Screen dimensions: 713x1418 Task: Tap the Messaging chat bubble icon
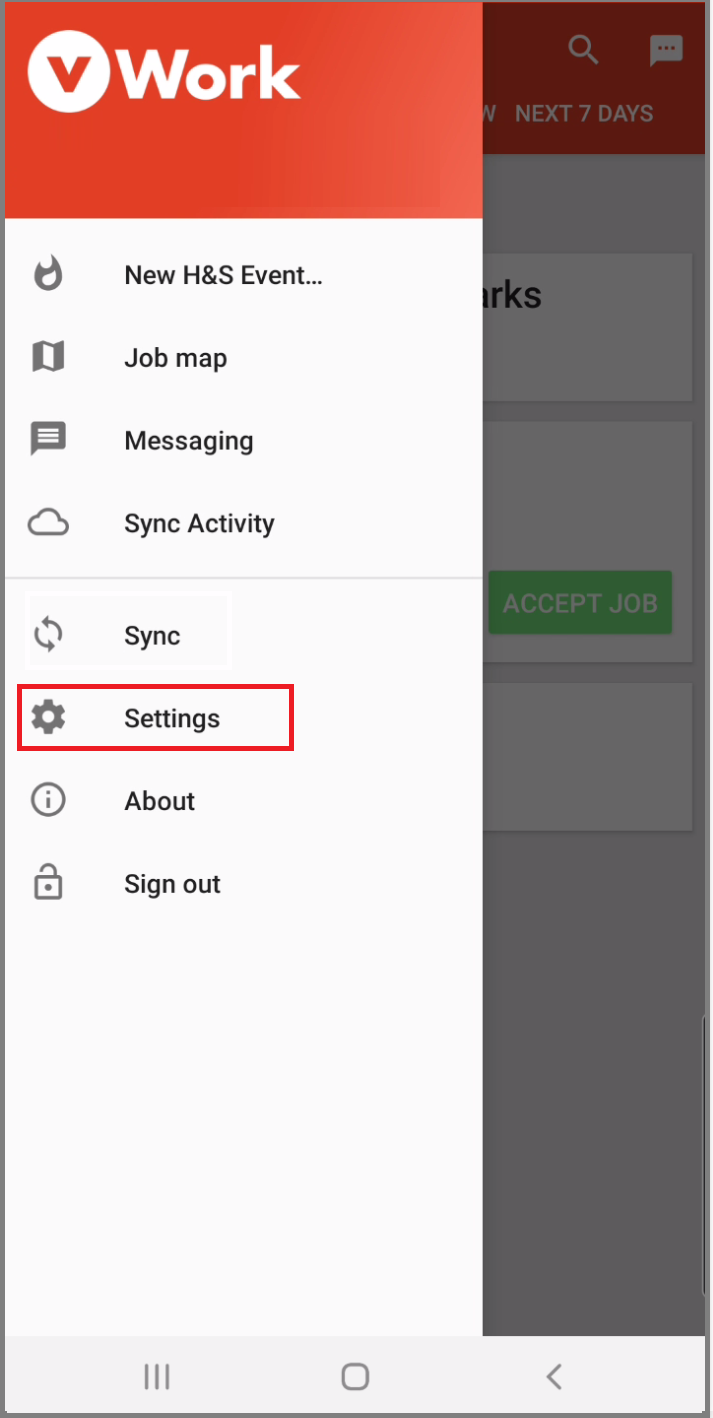coord(47,438)
